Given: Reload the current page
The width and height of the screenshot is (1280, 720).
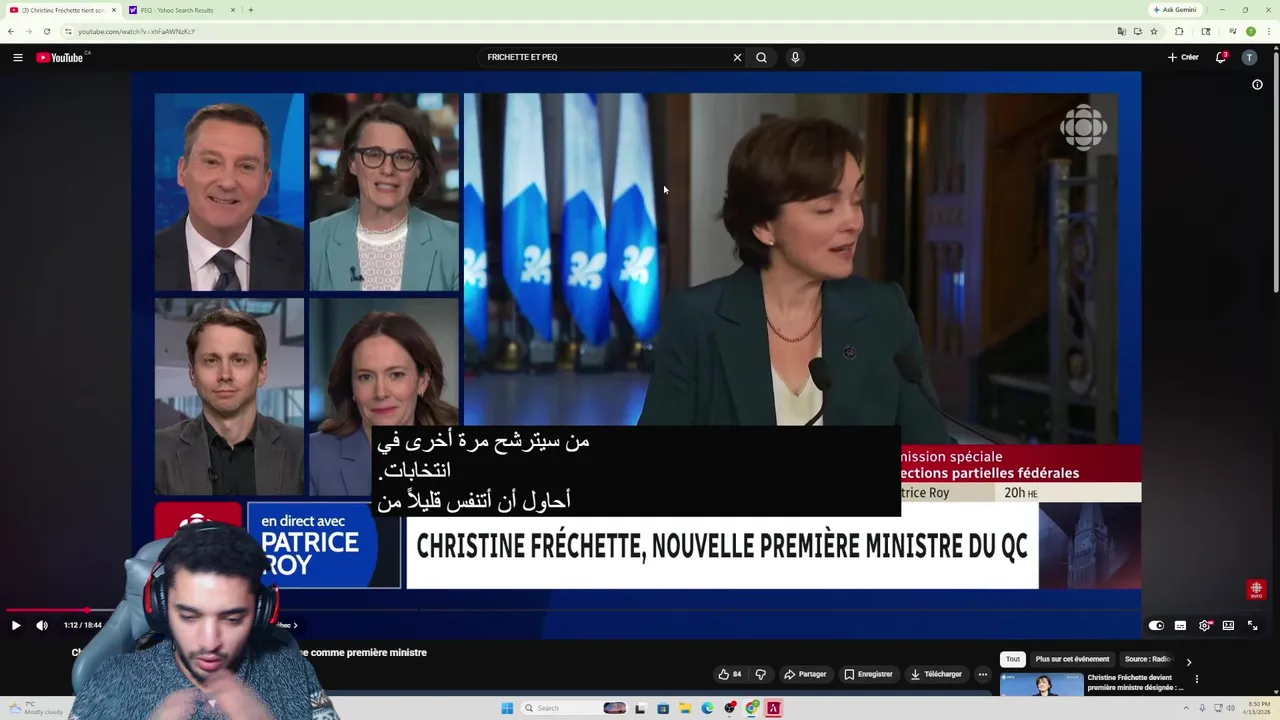Looking at the screenshot, I should click(x=46, y=31).
